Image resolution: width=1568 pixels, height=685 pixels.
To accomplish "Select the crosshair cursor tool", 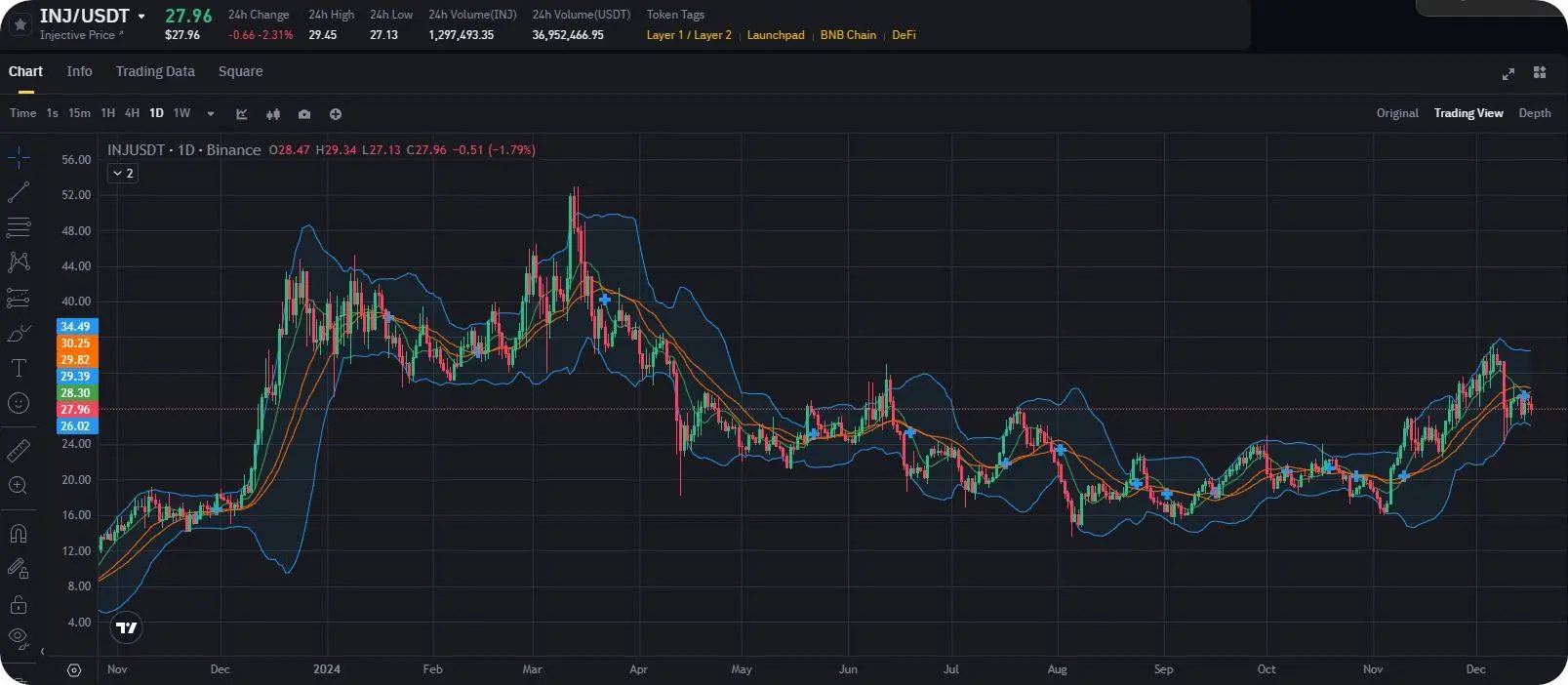I will point(19,157).
